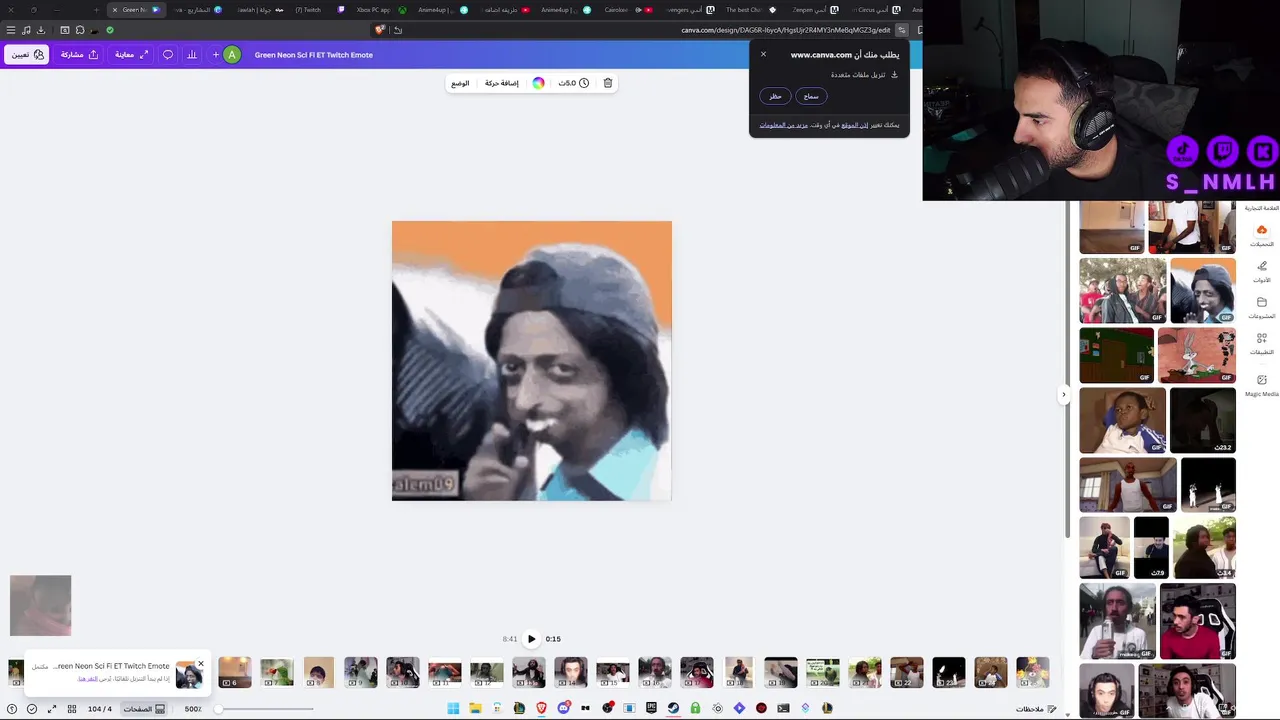Image resolution: width=1280 pixels, height=720 pixels.
Task: Open the Discord taskbar icon
Action: [563, 708]
